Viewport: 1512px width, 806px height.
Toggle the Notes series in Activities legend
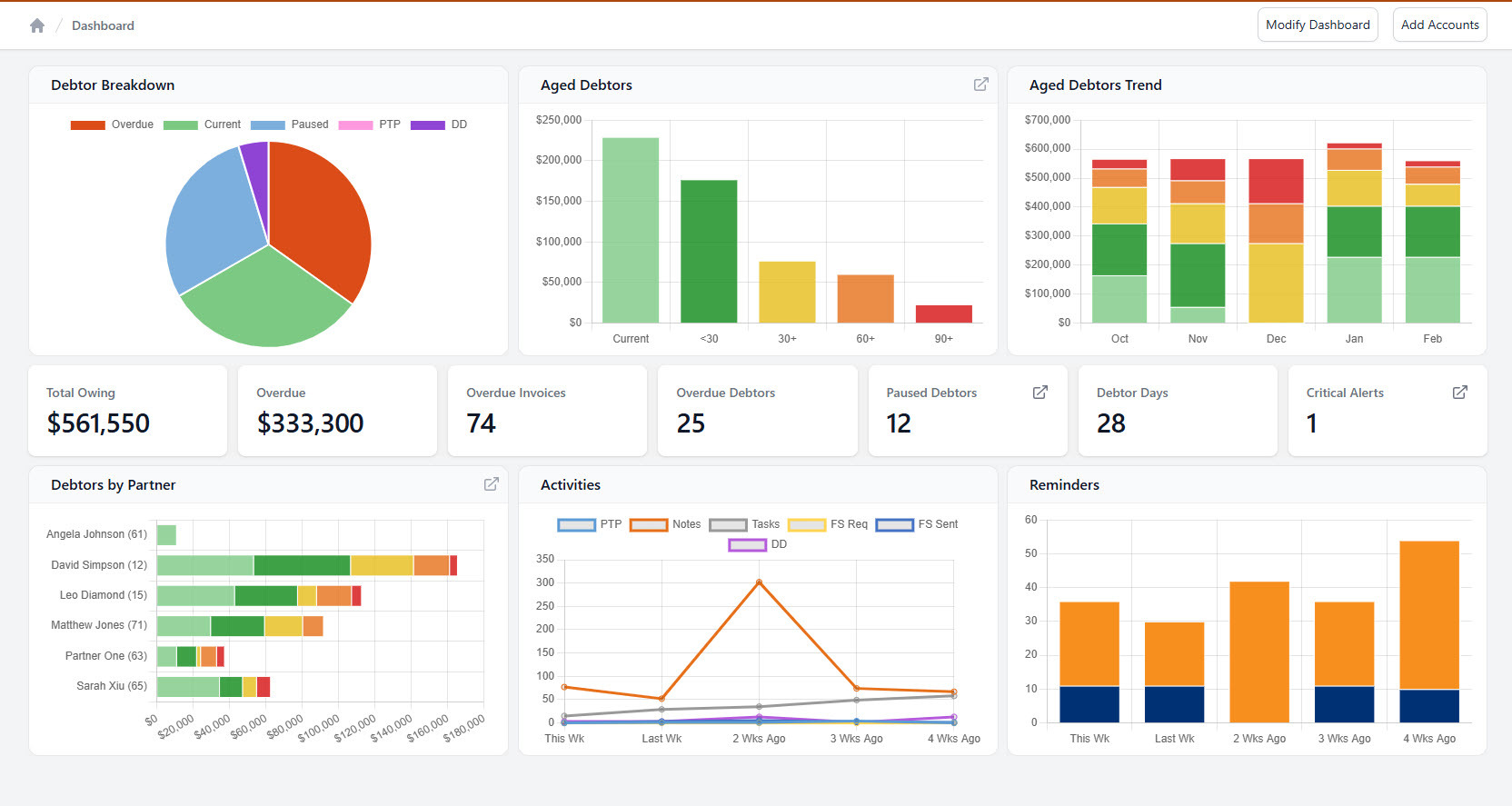(x=665, y=524)
